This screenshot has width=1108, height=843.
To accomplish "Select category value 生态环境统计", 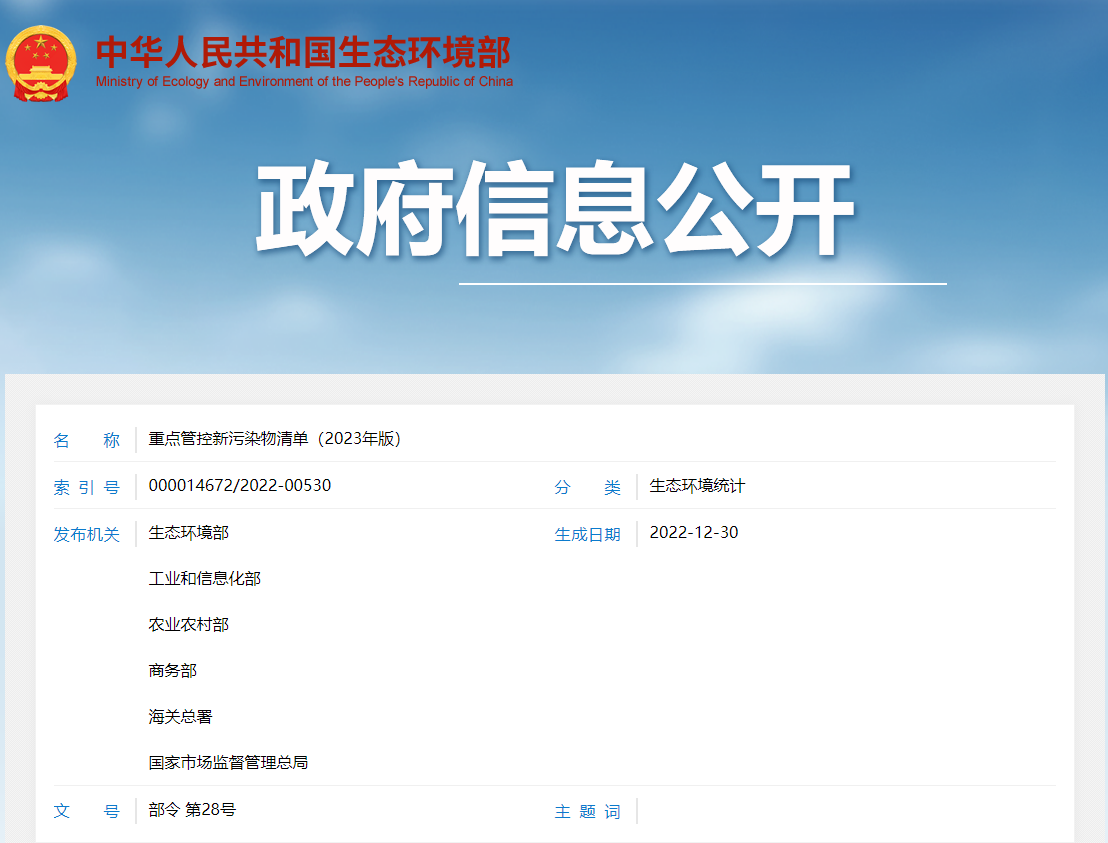I will (697, 486).
